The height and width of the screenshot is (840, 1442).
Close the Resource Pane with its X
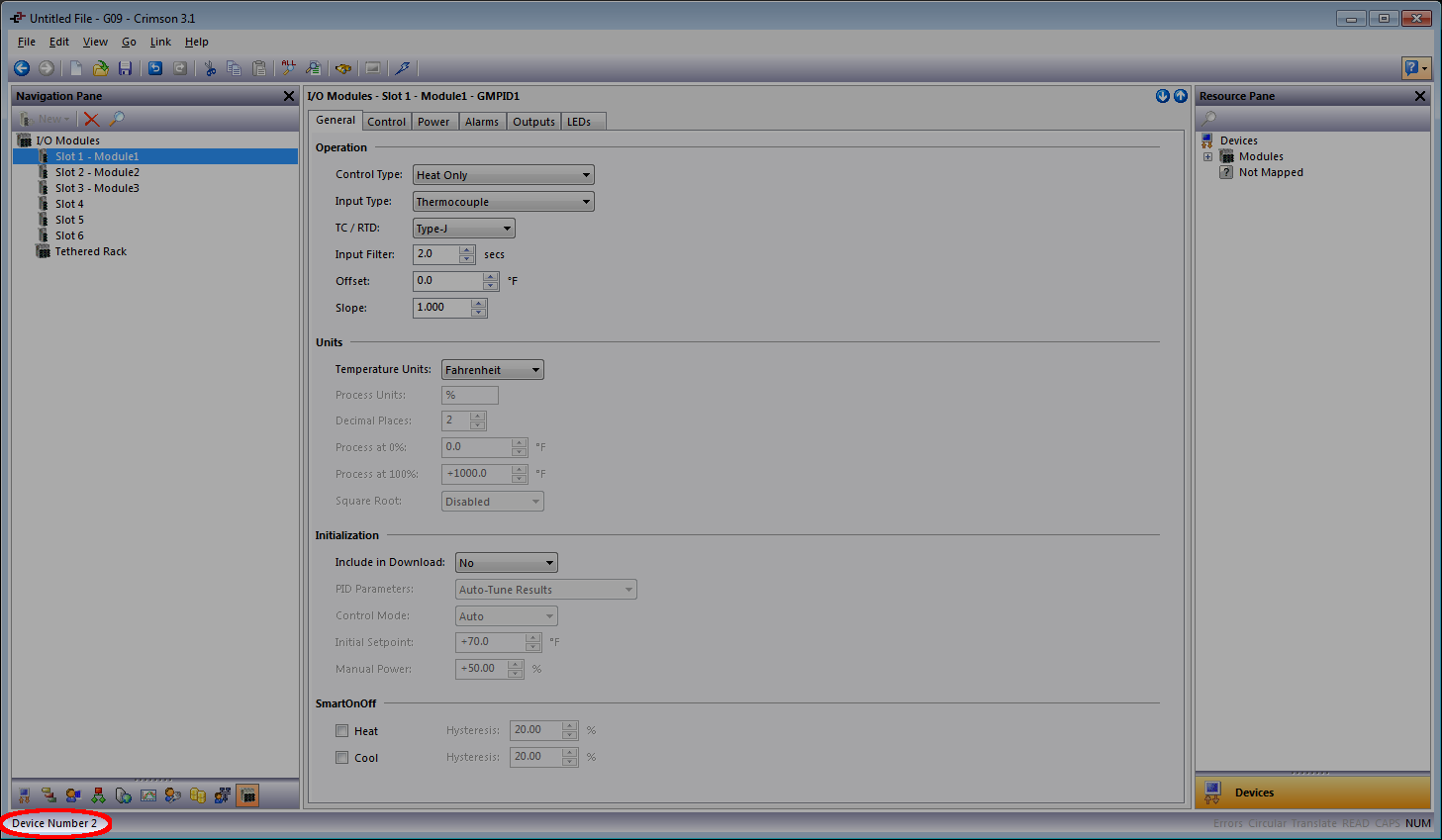pyautogui.click(x=1420, y=96)
